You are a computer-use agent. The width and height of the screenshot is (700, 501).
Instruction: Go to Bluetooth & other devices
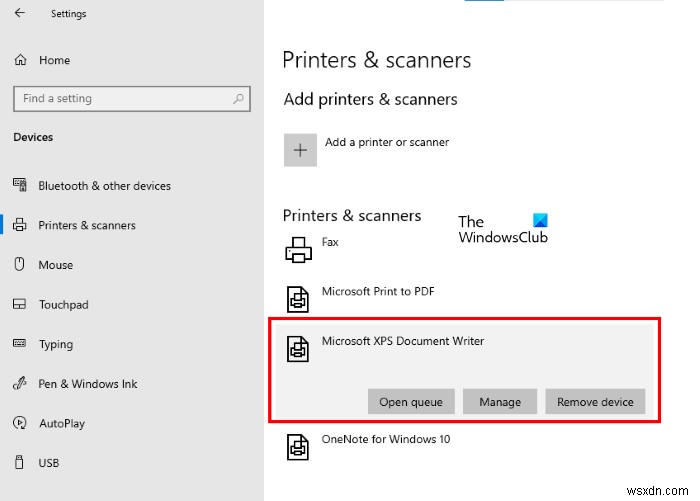tap(104, 186)
